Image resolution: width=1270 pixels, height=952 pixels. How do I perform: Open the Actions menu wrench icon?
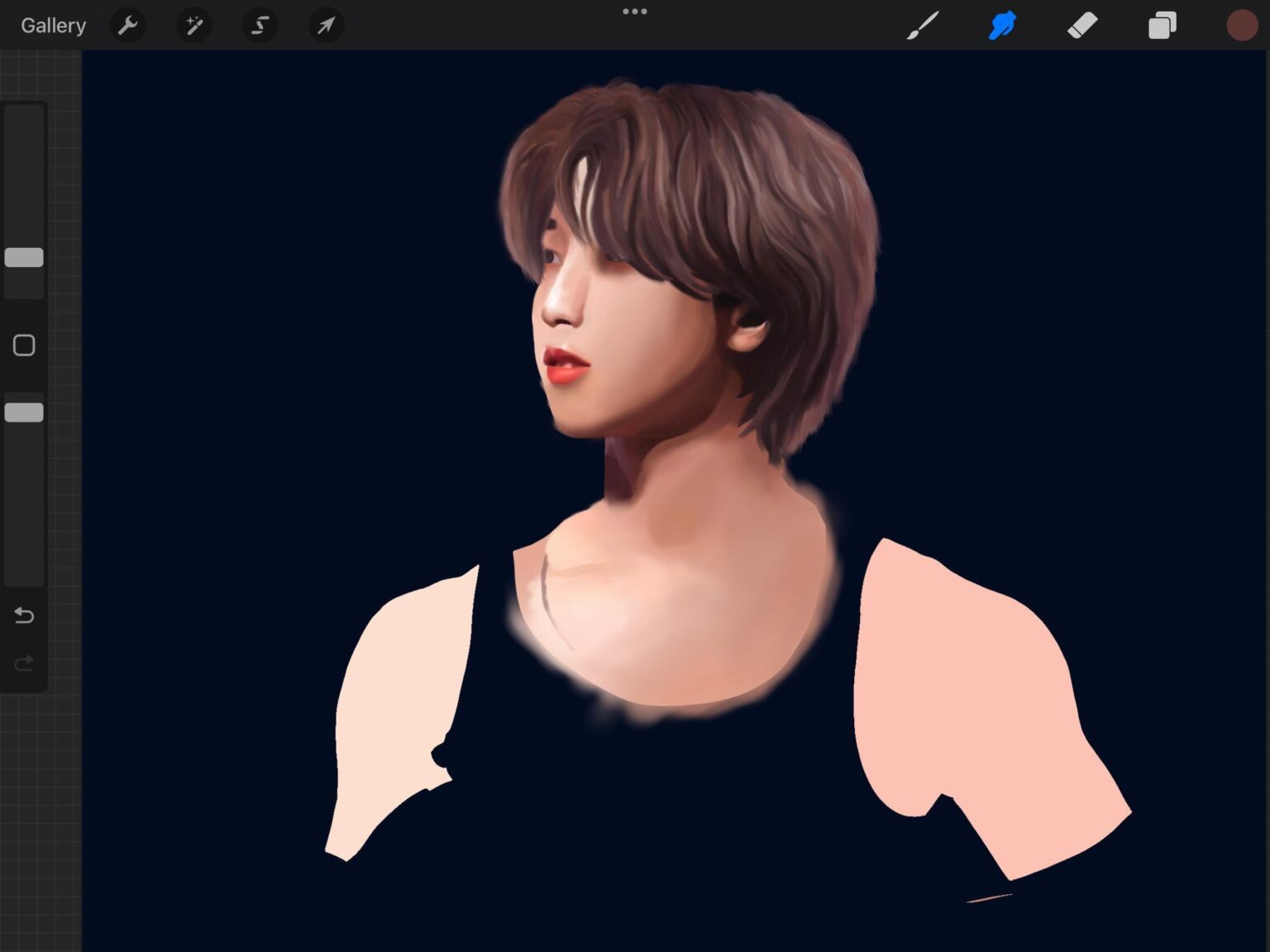128,25
